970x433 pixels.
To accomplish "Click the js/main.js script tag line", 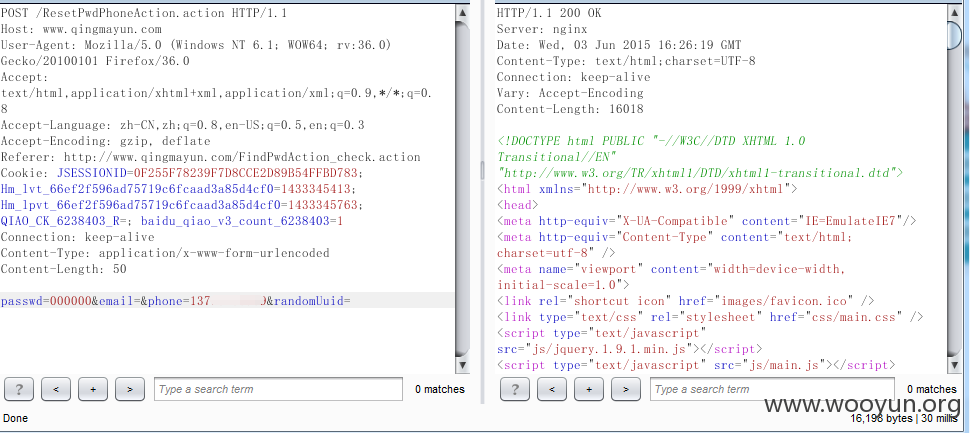I will click(696, 366).
